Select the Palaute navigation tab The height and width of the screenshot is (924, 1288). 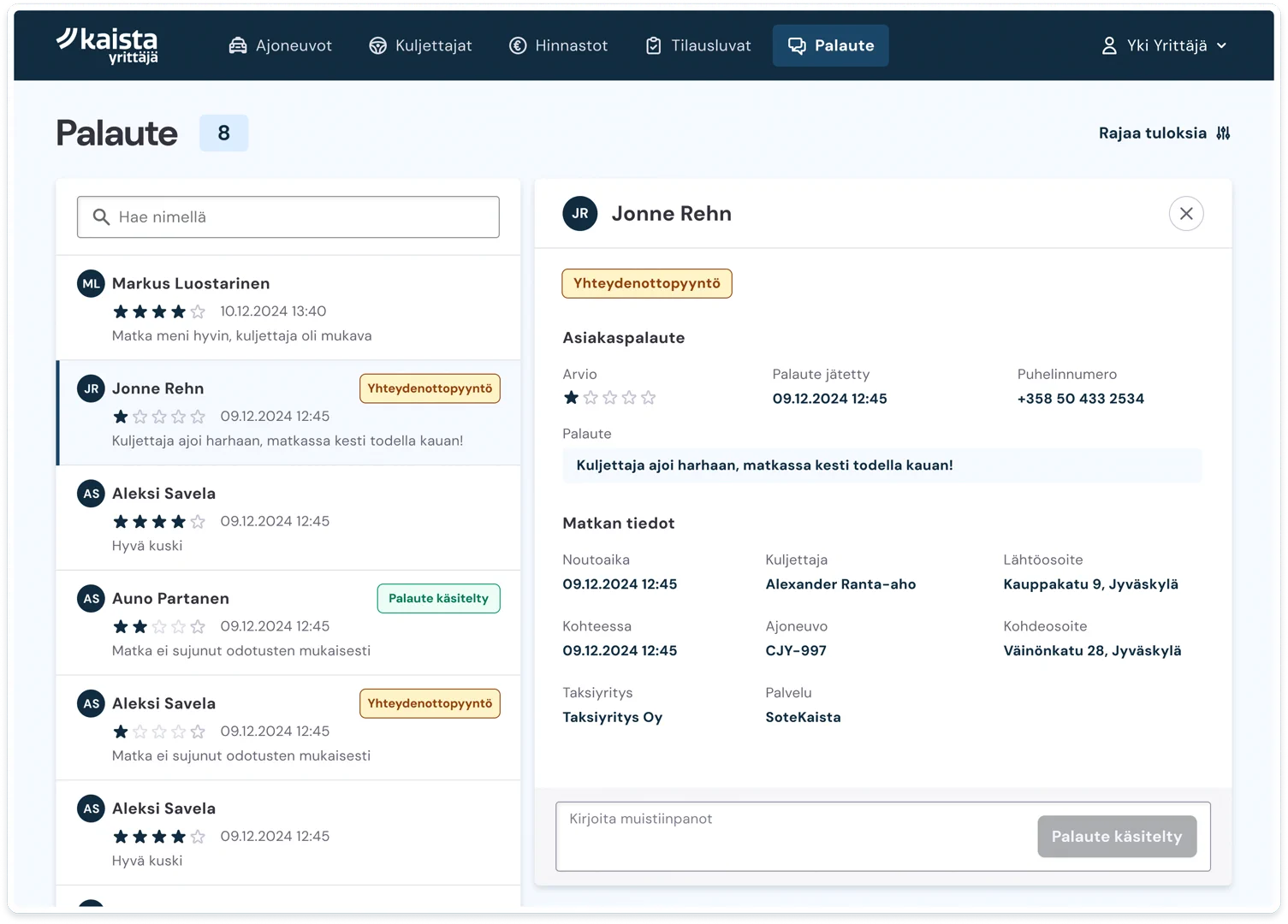point(830,45)
